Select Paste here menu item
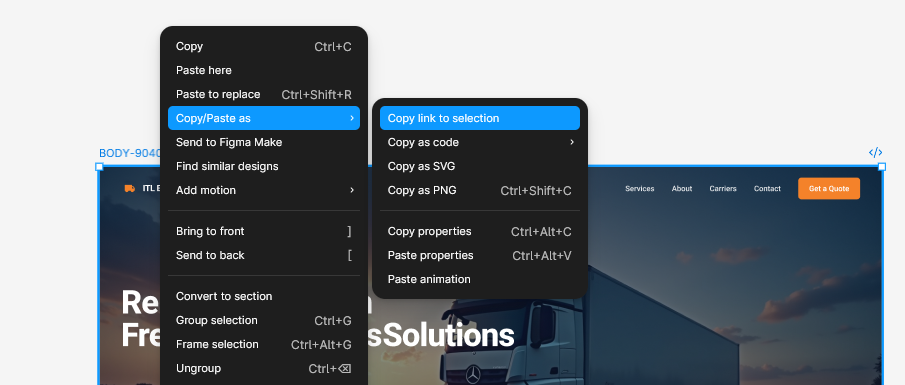905x385 pixels. pyautogui.click(x=264, y=70)
